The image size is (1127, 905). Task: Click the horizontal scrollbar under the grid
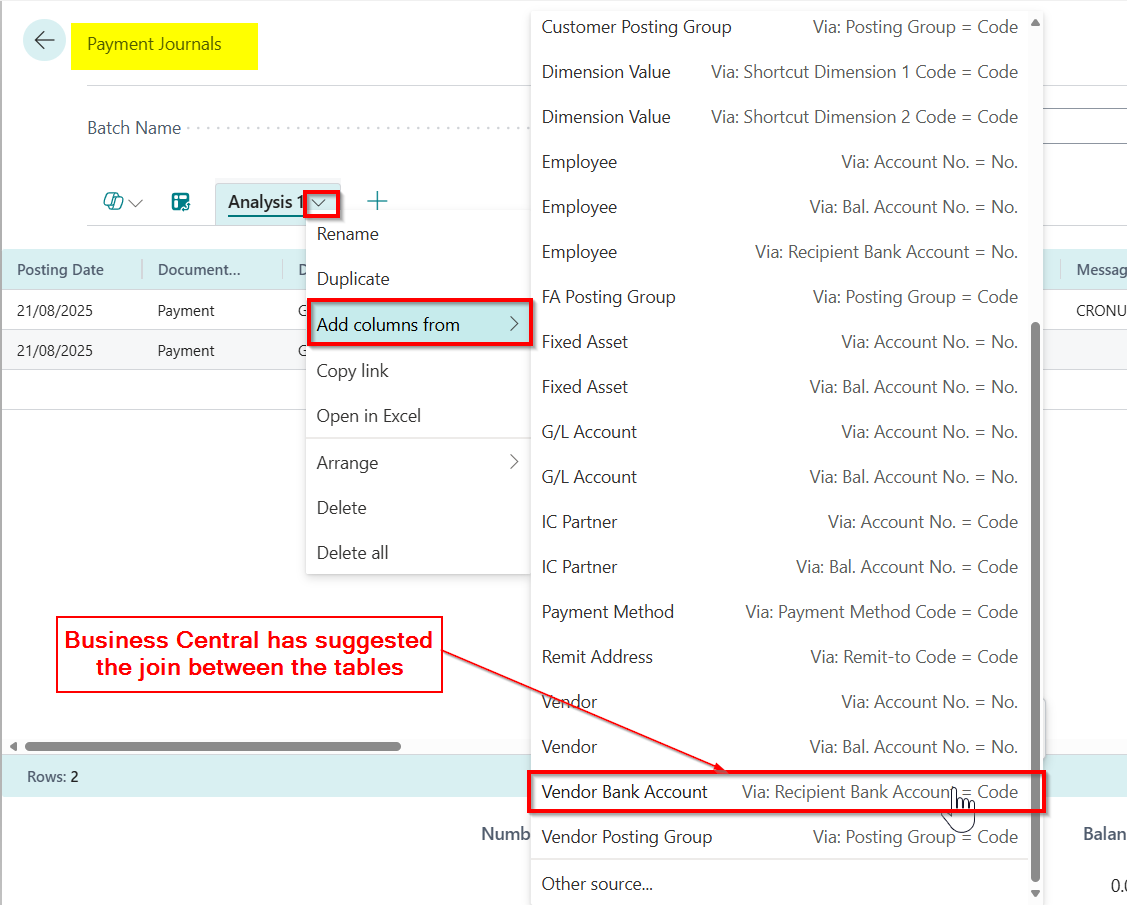(x=212, y=746)
